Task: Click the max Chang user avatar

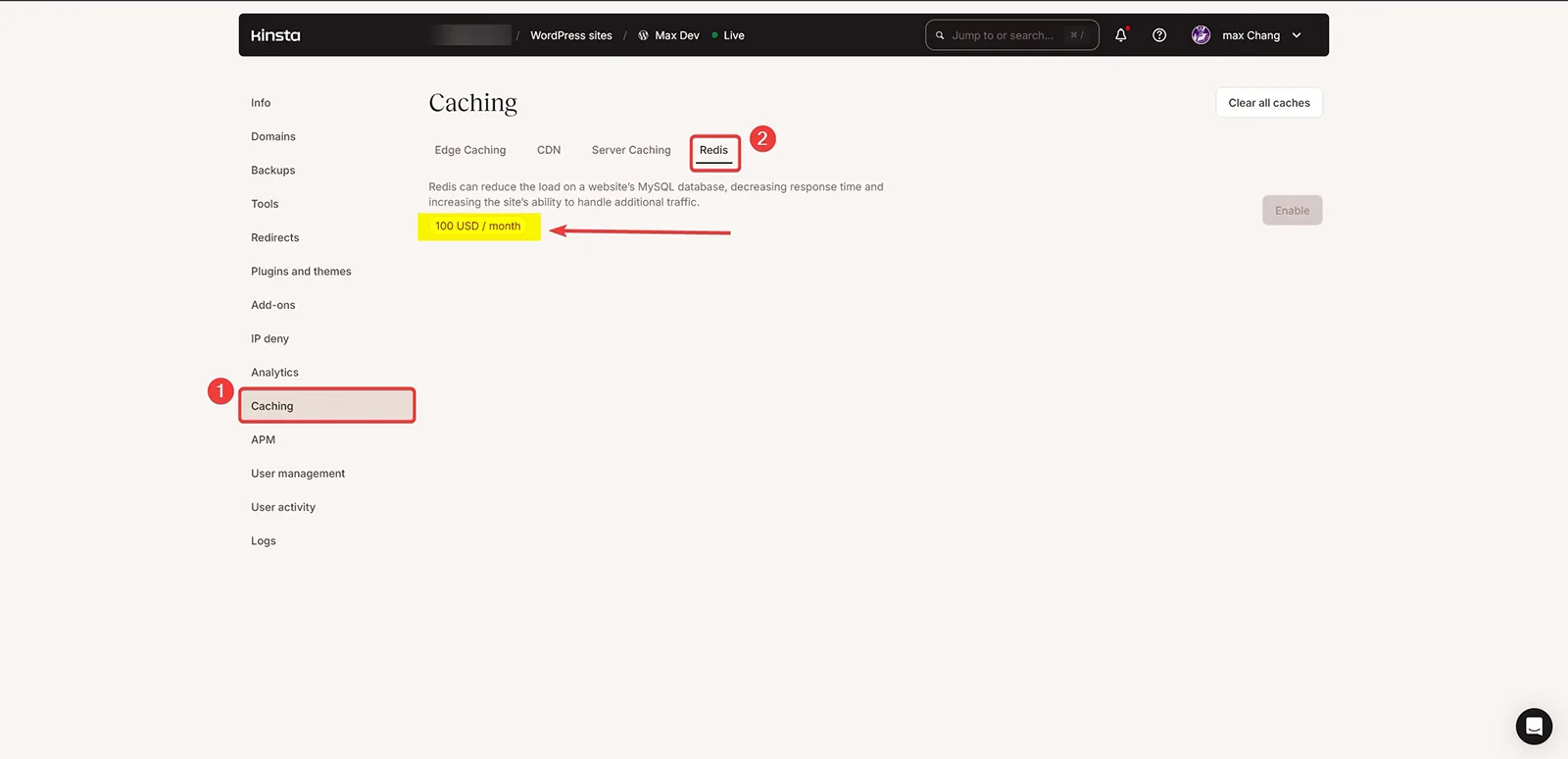Action: tap(1200, 35)
